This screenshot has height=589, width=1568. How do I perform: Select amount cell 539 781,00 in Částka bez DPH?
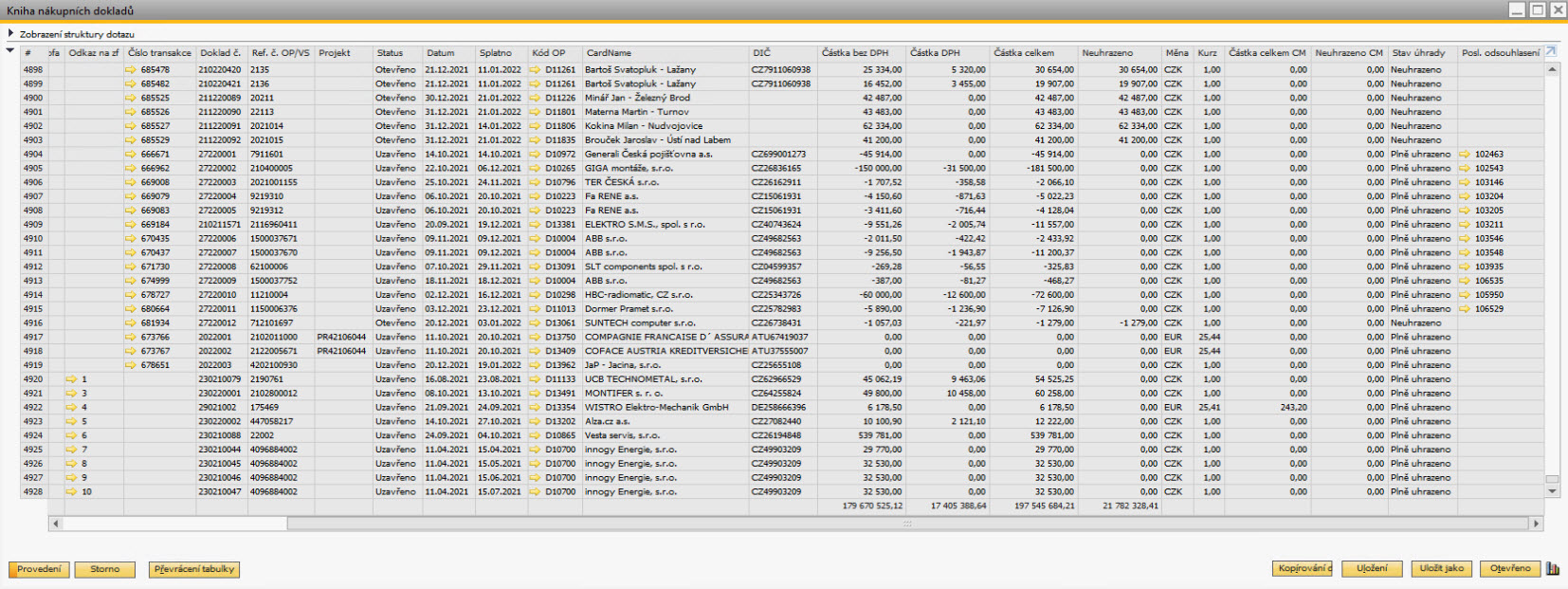coord(860,435)
